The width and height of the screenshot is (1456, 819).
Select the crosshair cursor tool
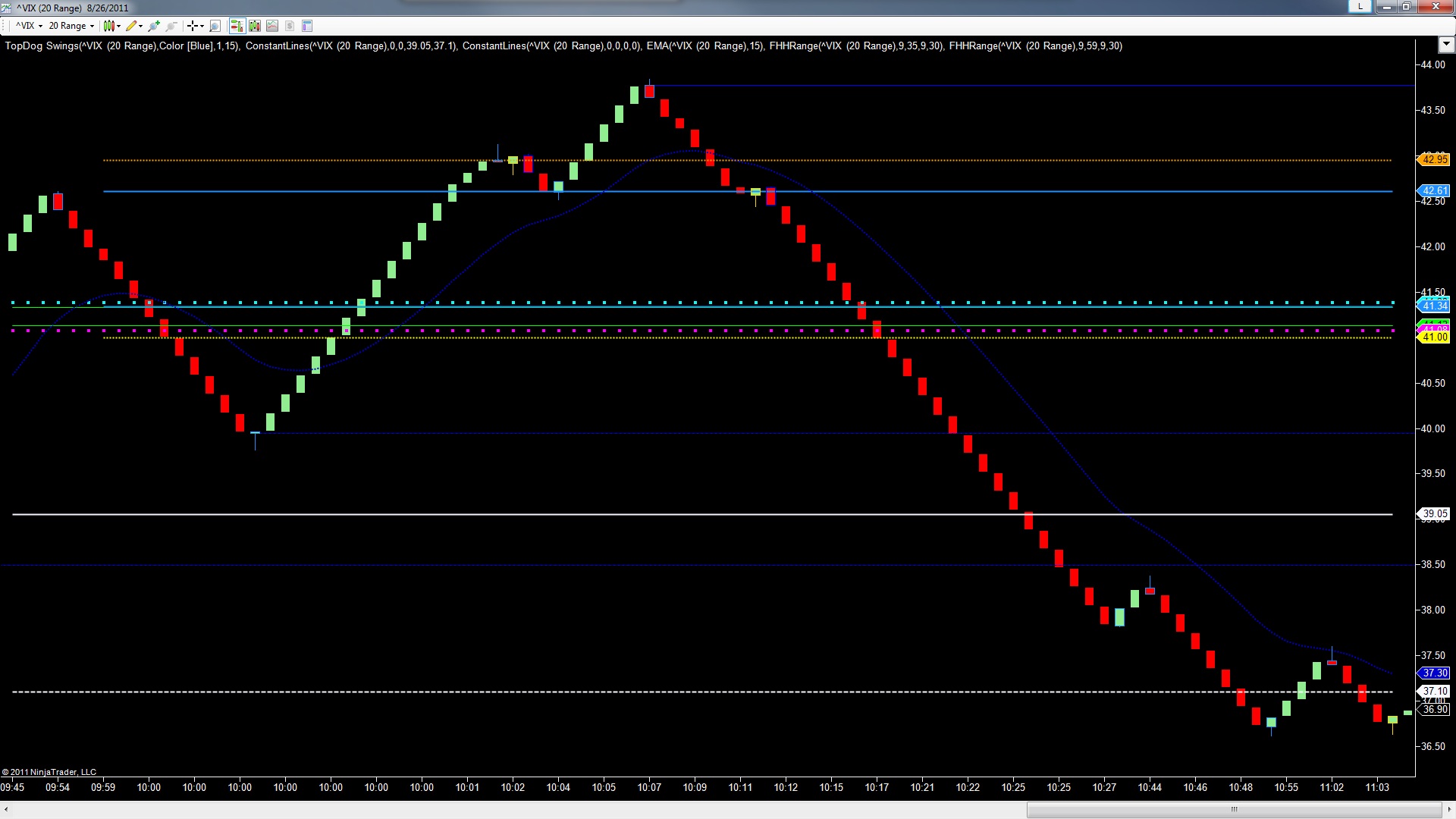192,26
